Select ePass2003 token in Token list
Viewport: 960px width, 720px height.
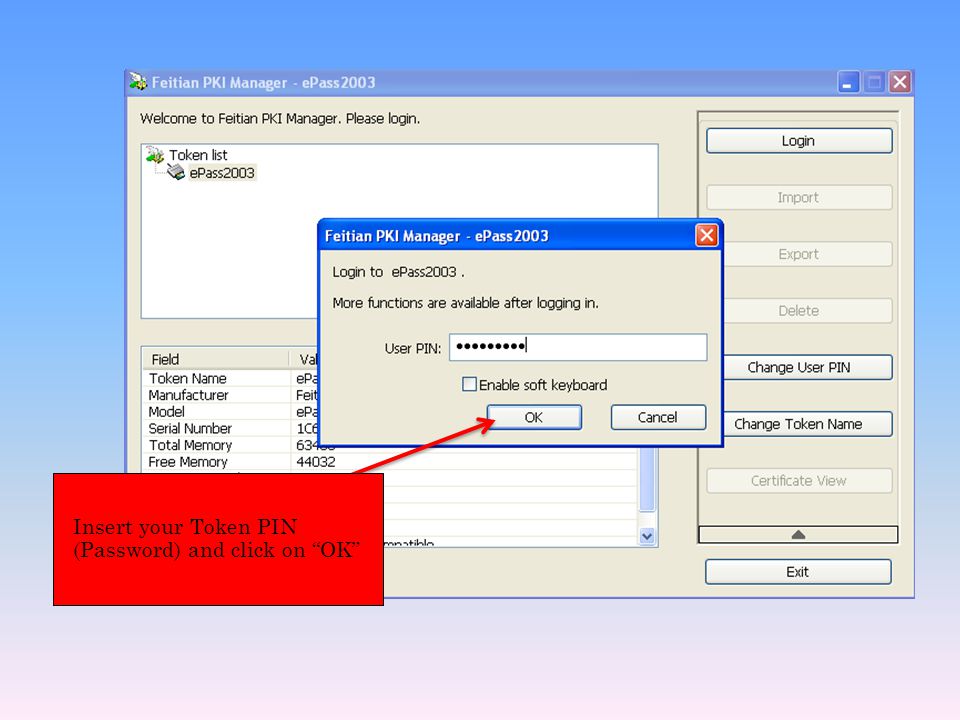coord(222,173)
